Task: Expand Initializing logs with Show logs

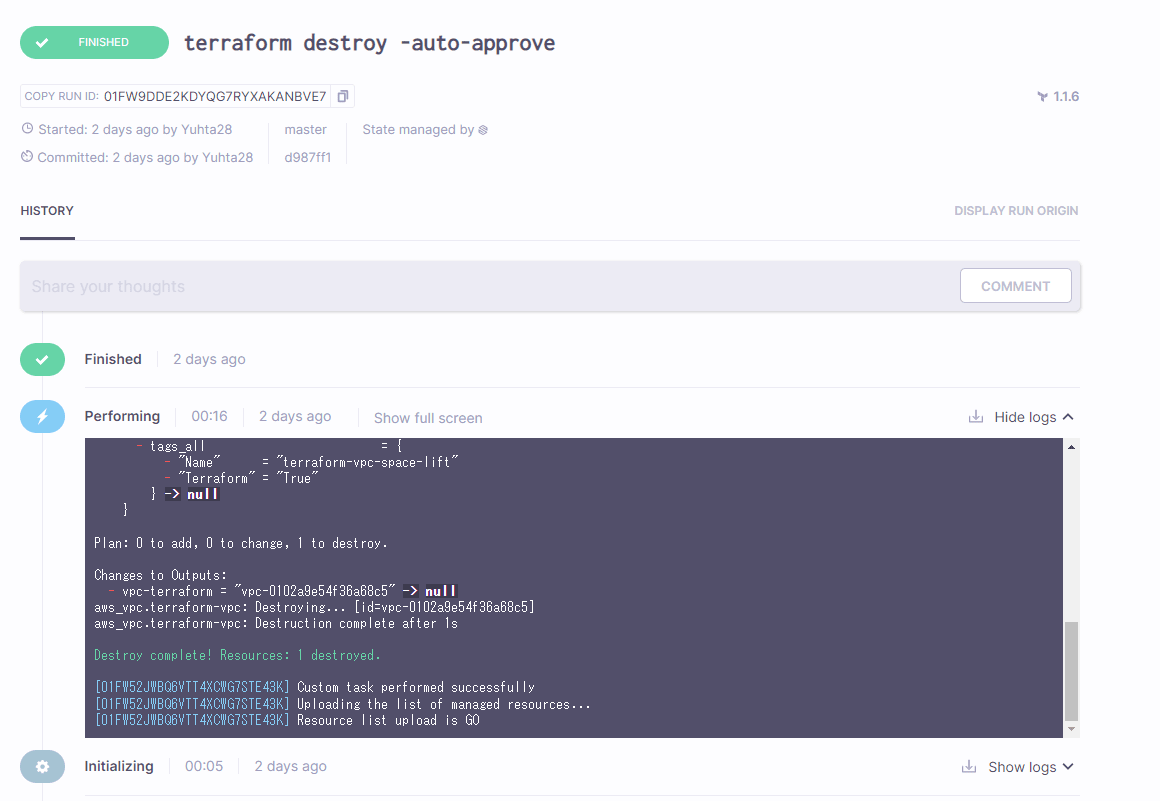Action: pyautogui.click(x=1031, y=767)
